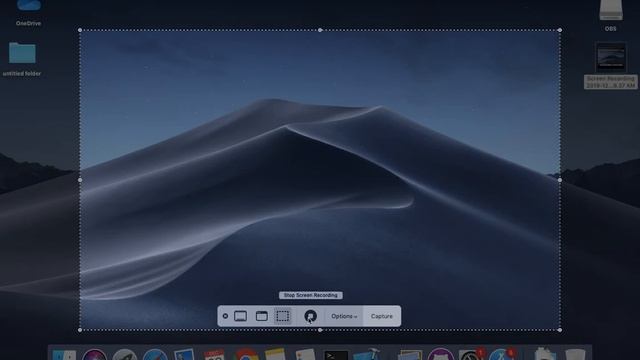Close the screenshot toolbar with the X button
The width and height of the screenshot is (640, 360).
tap(225, 316)
